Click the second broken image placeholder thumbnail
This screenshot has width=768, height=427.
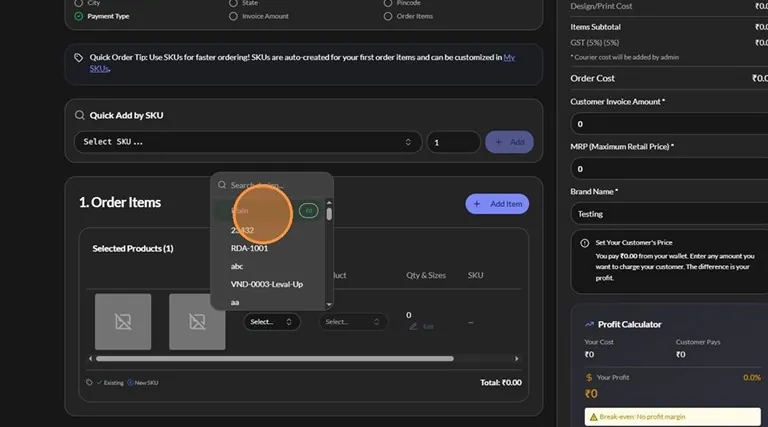197,322
